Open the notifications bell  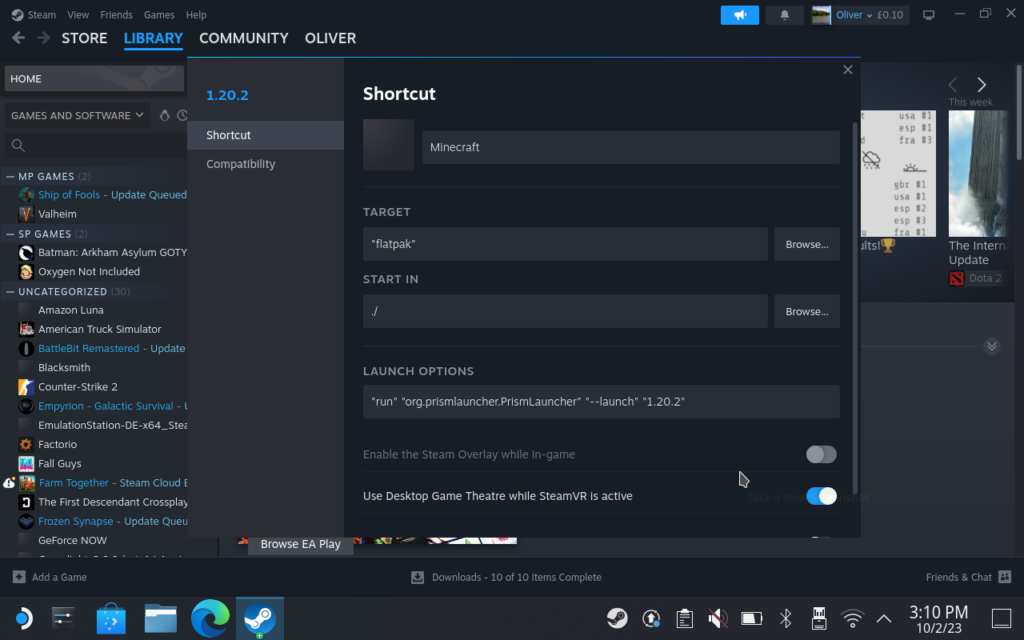784,15
